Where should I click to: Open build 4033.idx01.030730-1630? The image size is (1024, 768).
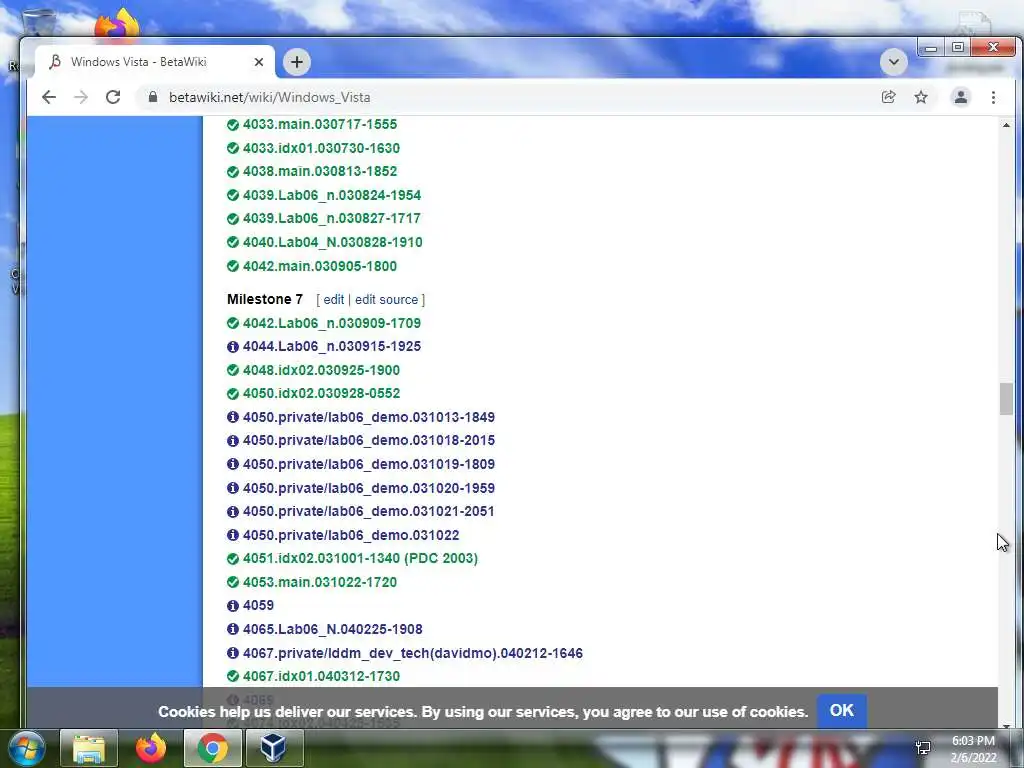tap(321, 148)
